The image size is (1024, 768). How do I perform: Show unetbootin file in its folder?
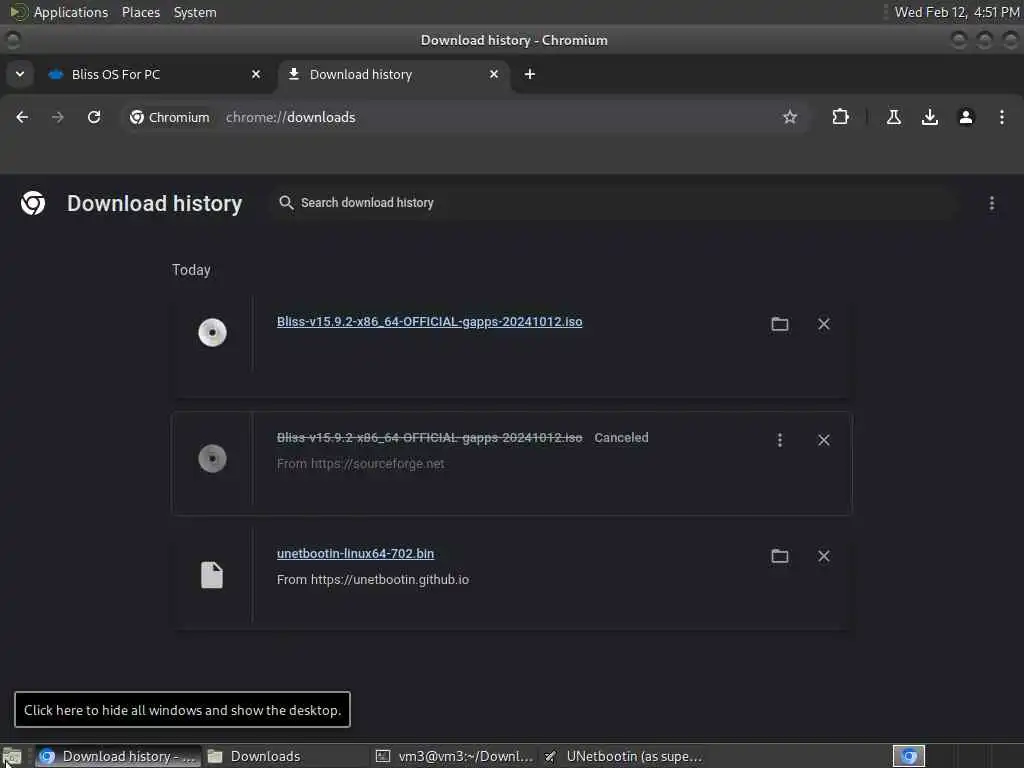pos(779,556)
